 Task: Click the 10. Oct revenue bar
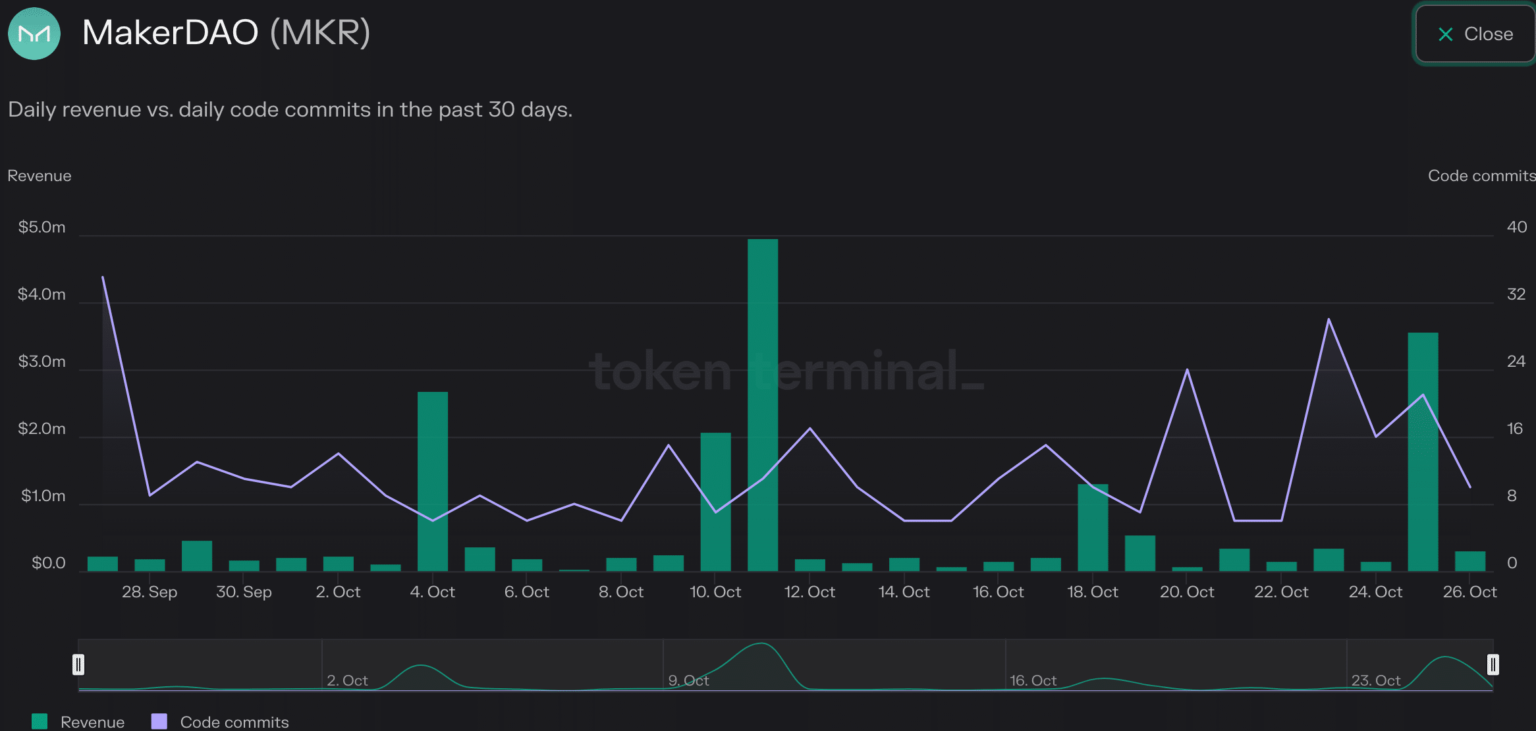(x=715, y=501)
